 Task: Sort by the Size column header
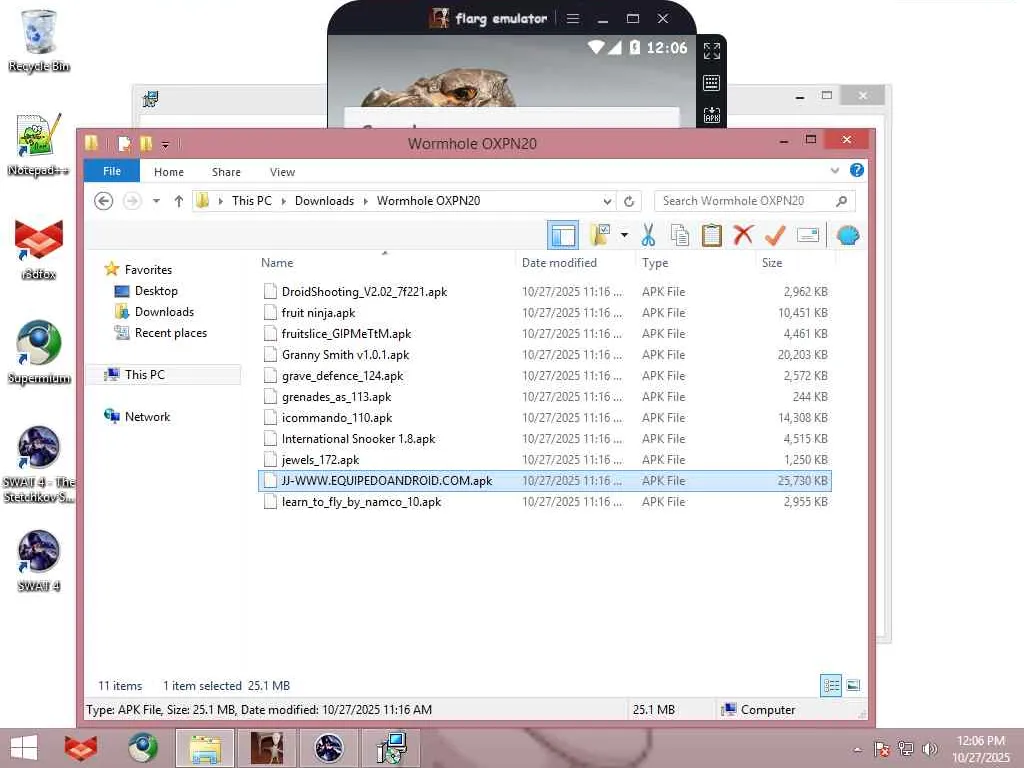tap(772, 263)
